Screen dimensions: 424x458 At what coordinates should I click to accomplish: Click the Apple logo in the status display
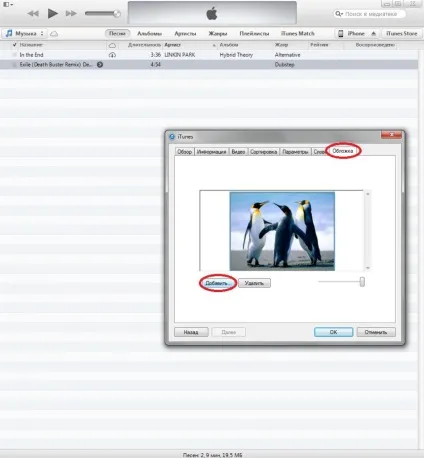(212, 14)
